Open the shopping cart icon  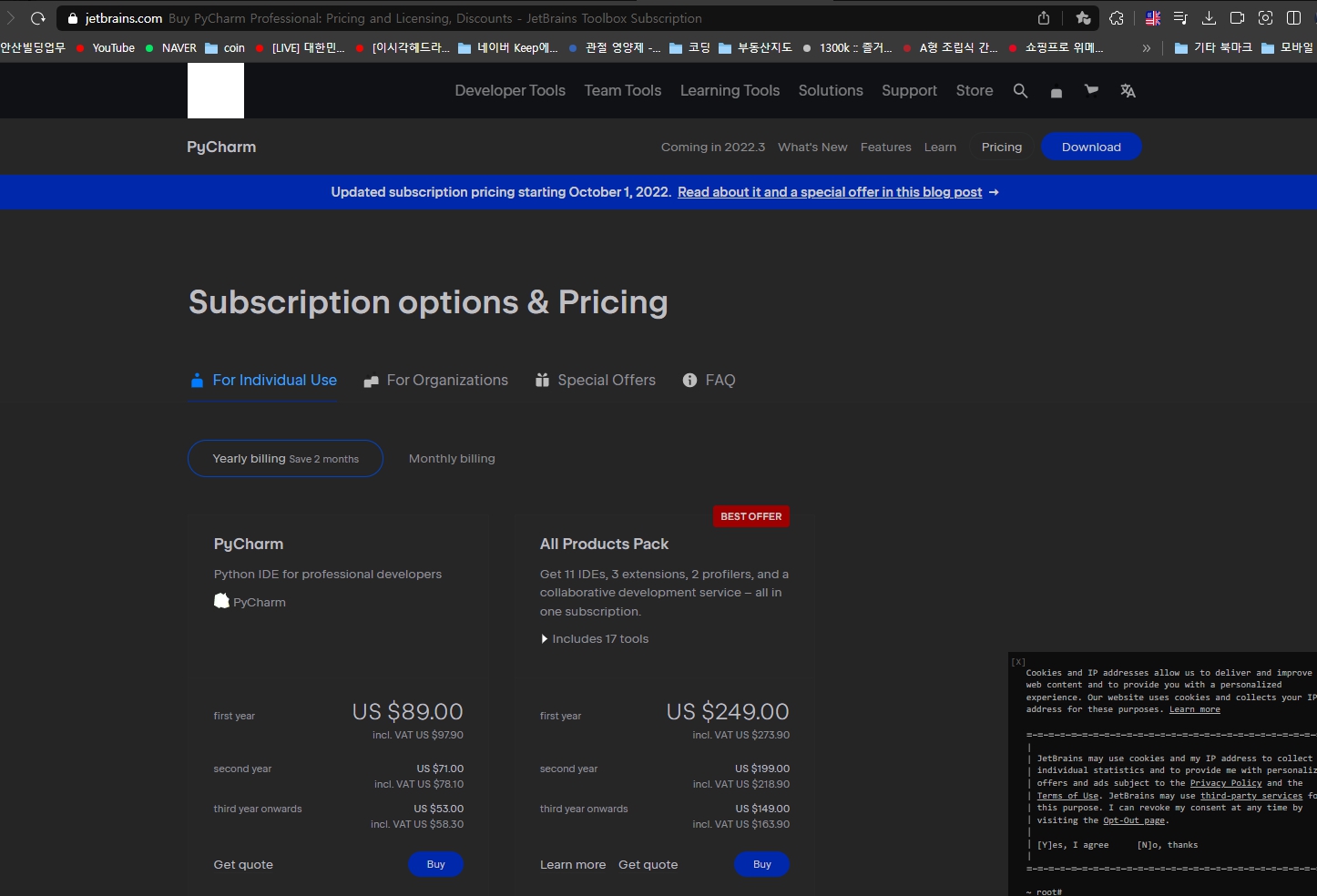(1091, 90)
